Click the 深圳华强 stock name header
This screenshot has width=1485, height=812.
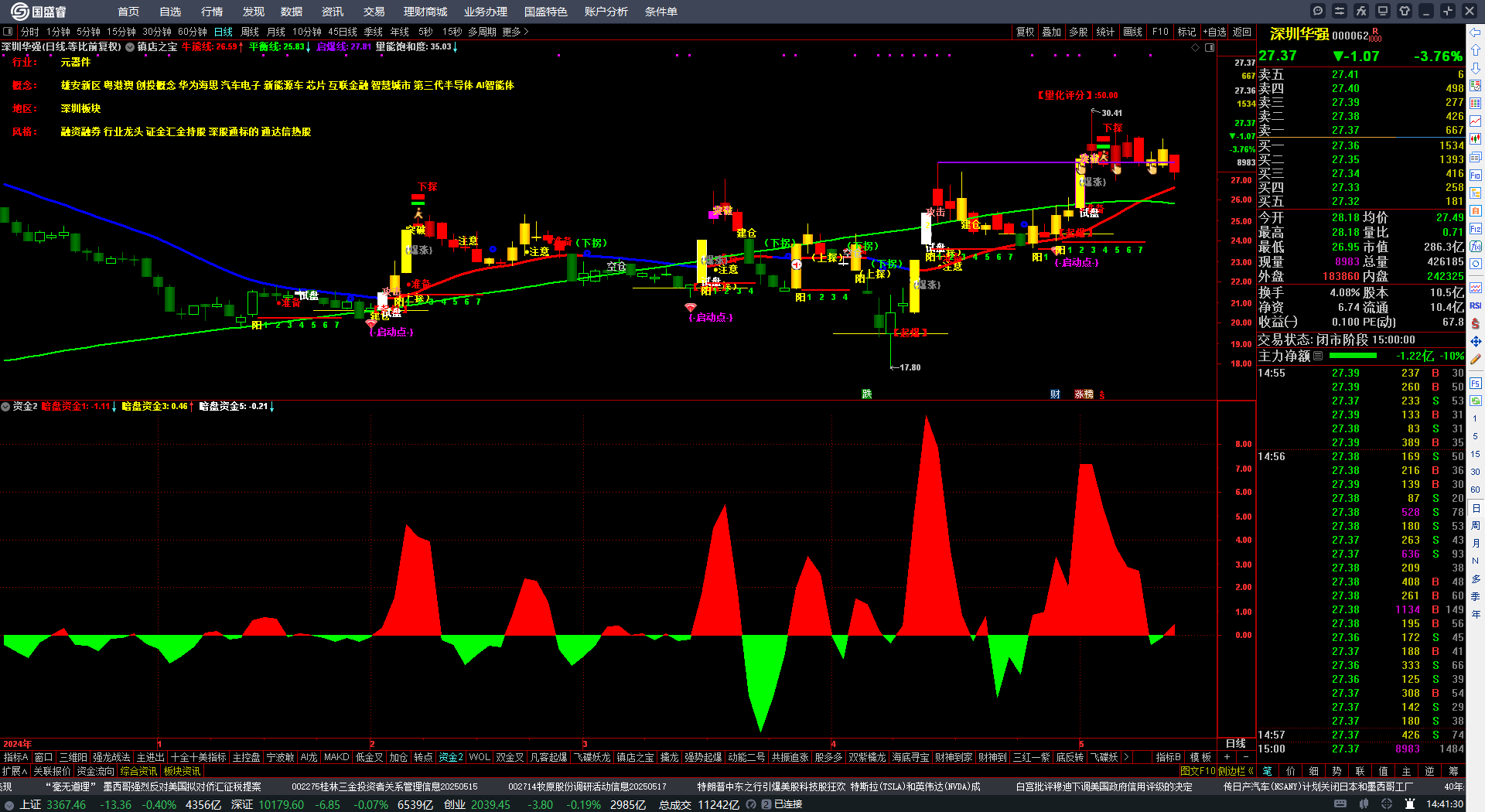click(x=1299, y=34)
